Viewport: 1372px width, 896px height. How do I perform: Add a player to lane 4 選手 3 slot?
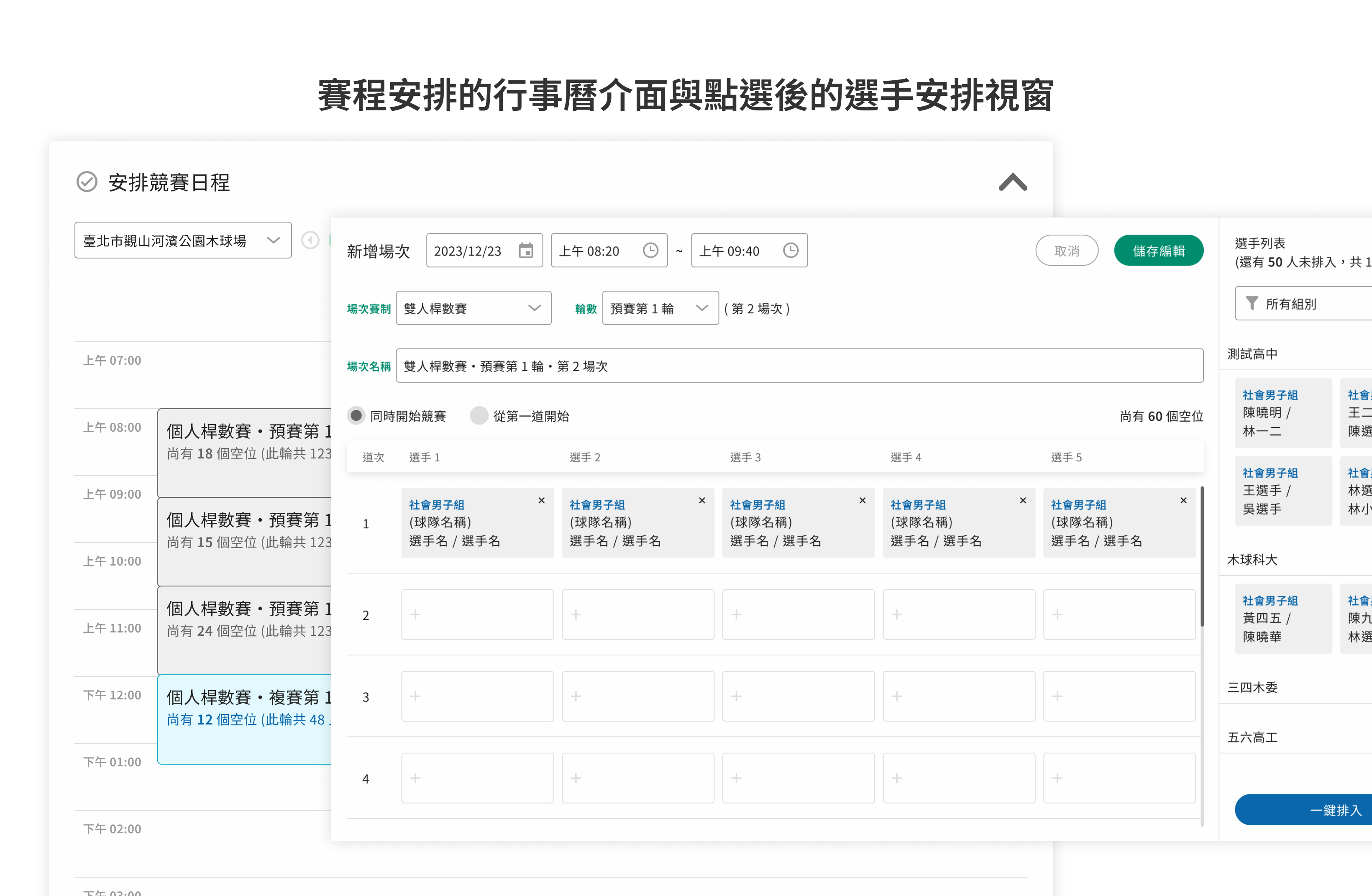(x=799, y=778)
